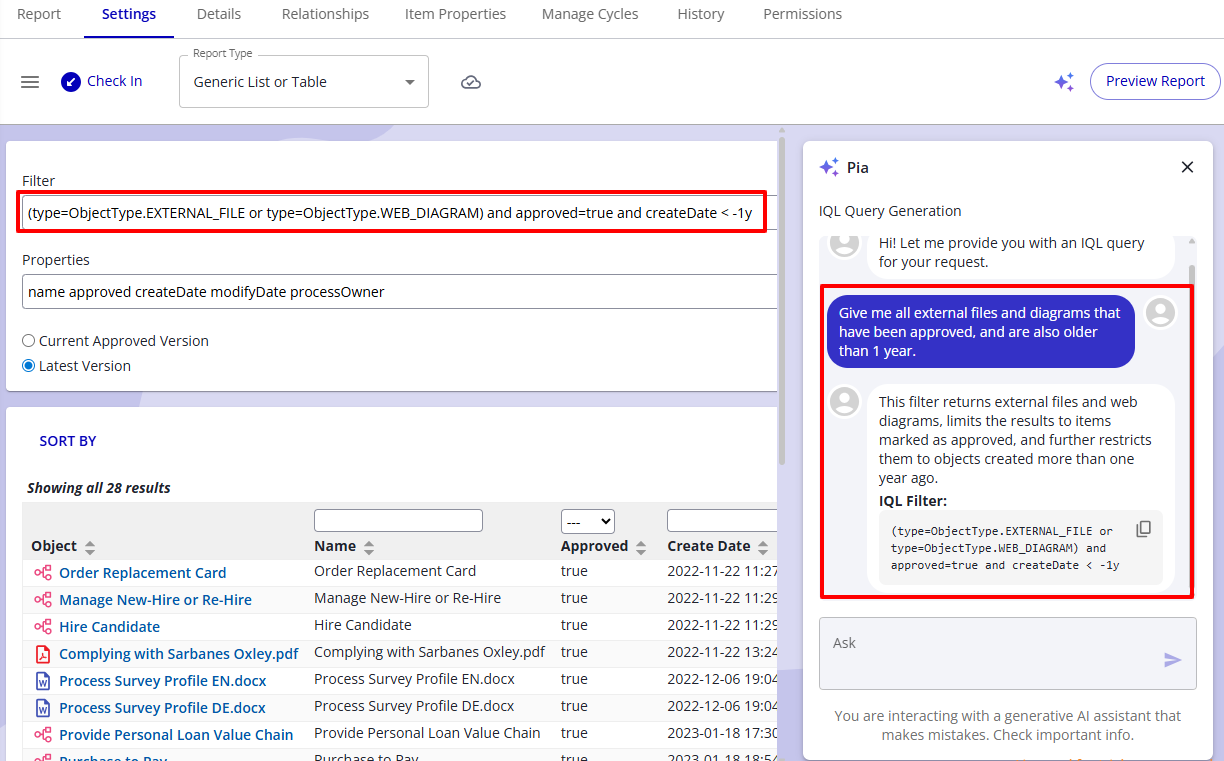Click the Name column filter input field
Viewport: 1224px width, 761px height.
[x=398, y=521]
